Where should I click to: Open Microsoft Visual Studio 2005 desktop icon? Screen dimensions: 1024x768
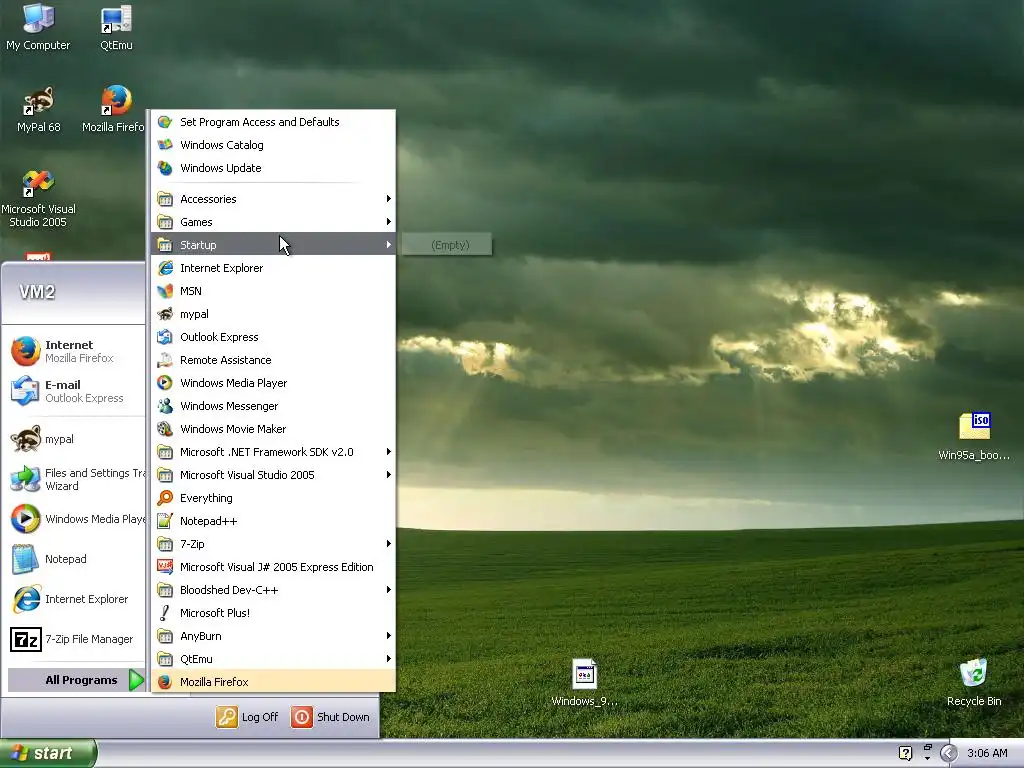(38, 198)
